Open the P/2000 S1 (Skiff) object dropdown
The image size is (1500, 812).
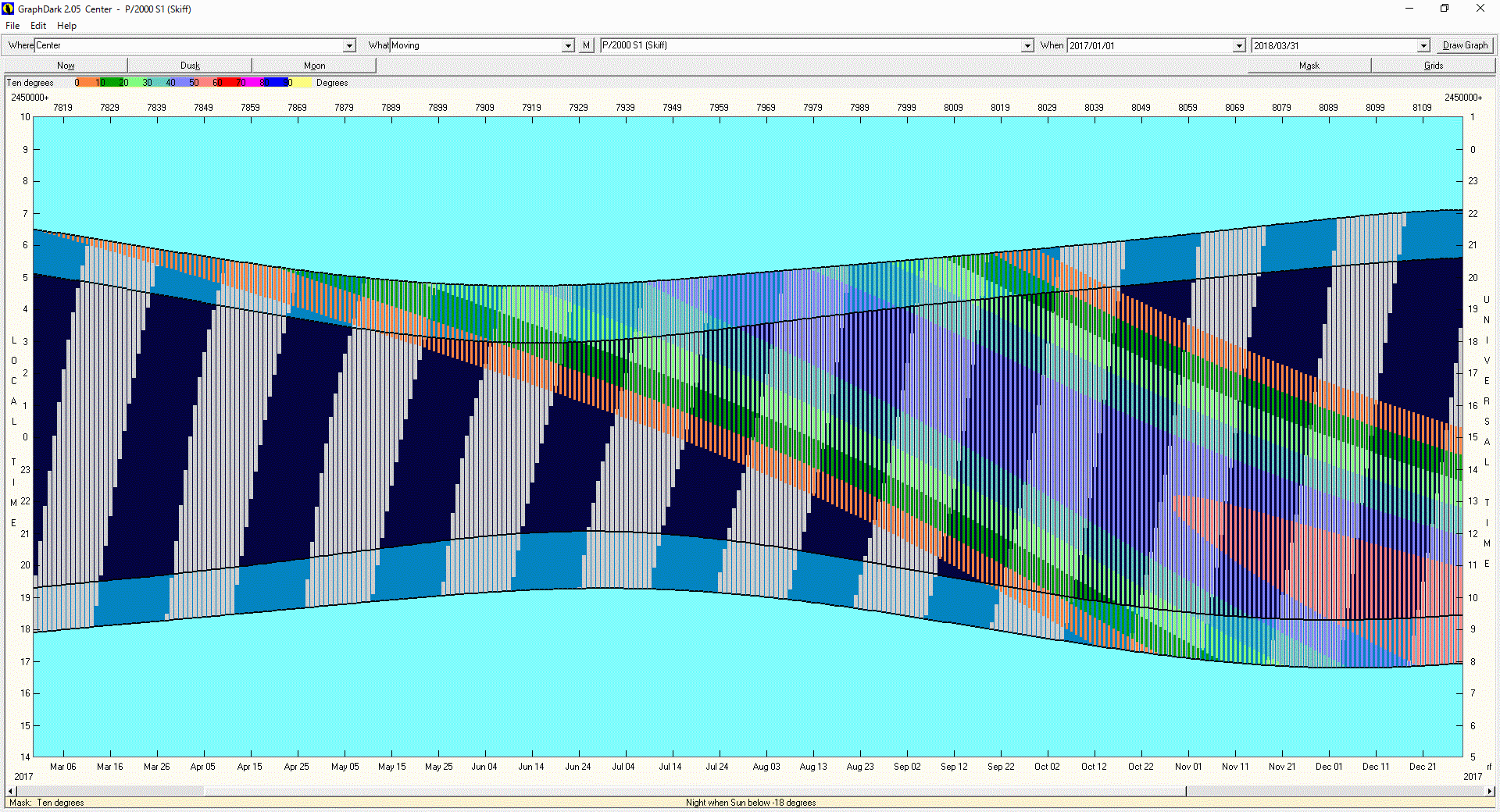1027,46
